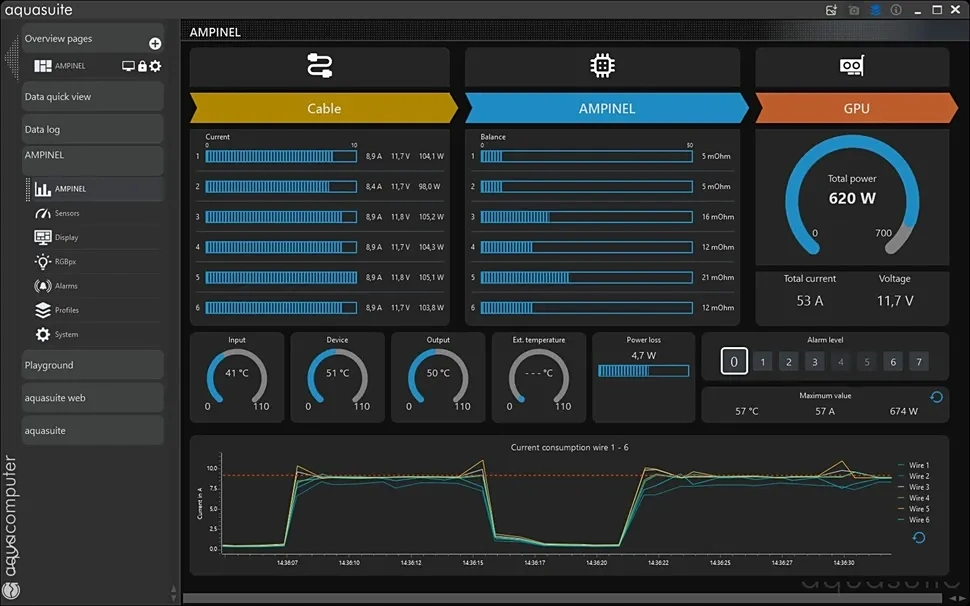The height and width of the screenshot is (606, 970).
Task: Select alarm level 3
Action: click(815, 362)
